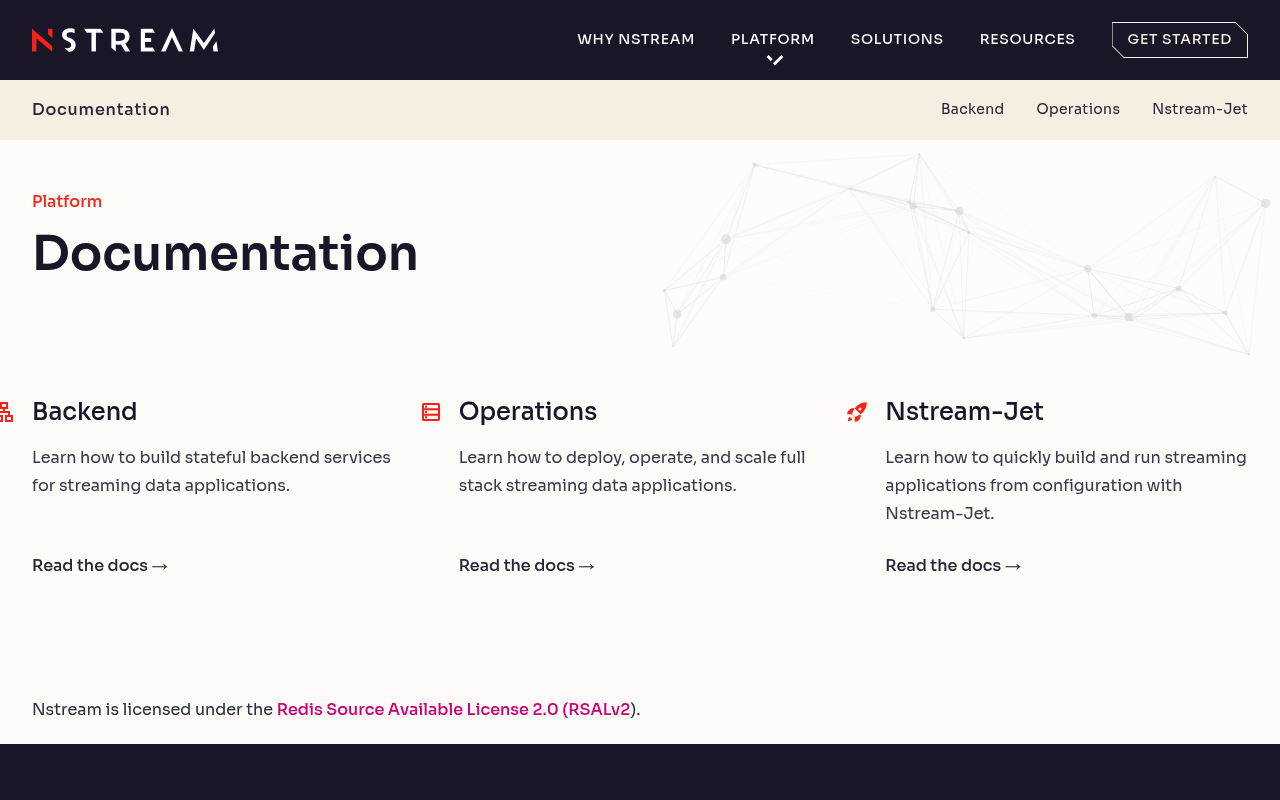Open the Resources menu
Viewport: 1280px width, 800px height.
point(1027,39)
